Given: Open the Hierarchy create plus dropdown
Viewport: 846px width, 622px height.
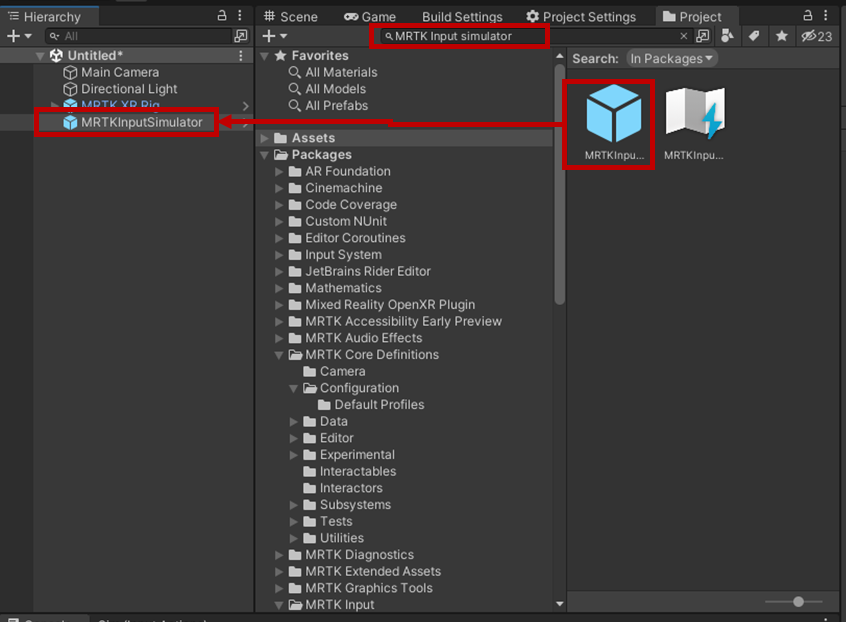Looking at the screenshot, I should pyautogui.click(x=19, y=36).
